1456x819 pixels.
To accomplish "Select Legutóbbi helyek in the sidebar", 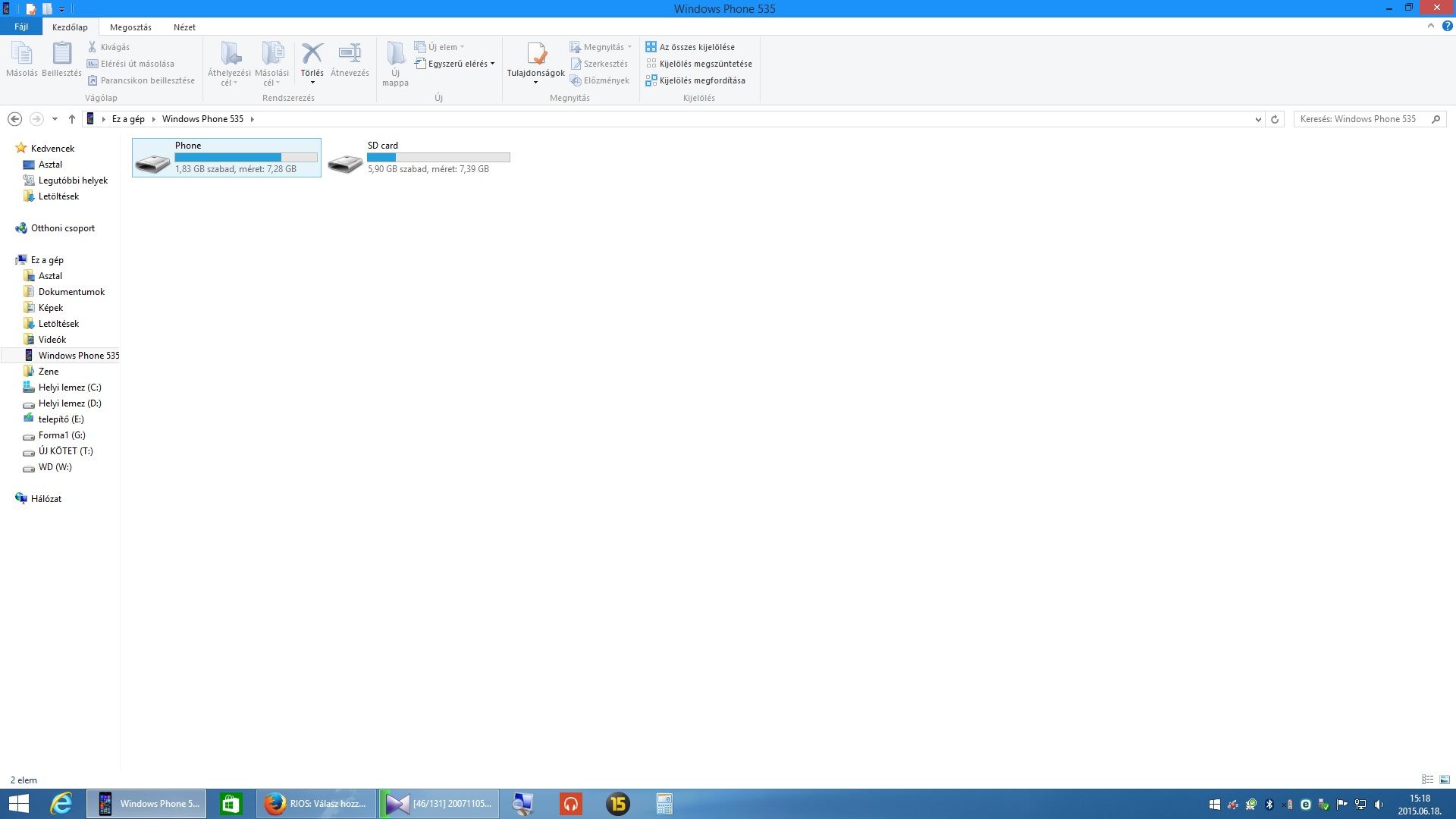I will (x=73, y=180).
